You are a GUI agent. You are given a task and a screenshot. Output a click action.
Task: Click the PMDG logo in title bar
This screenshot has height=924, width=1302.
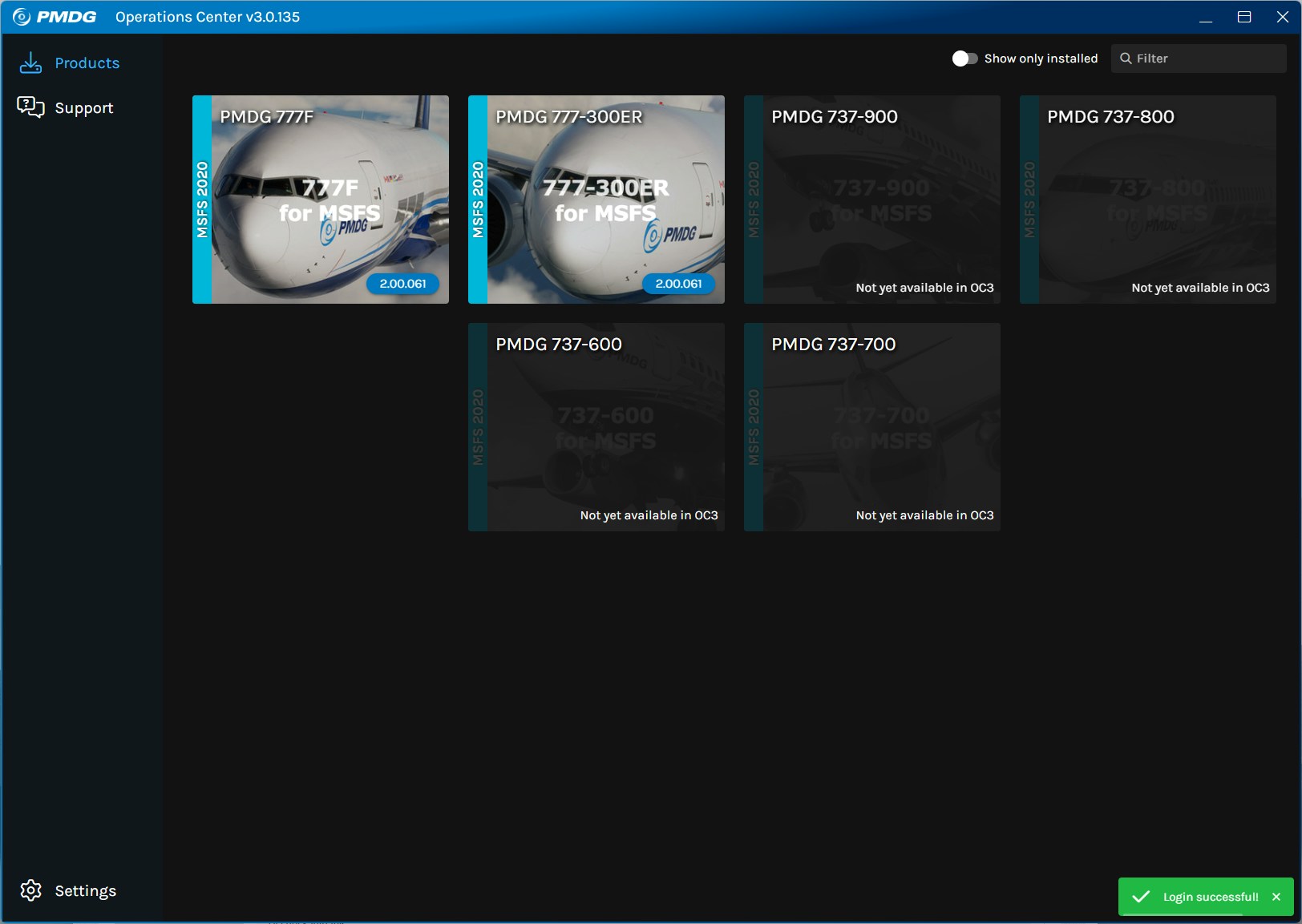point(55,17)
